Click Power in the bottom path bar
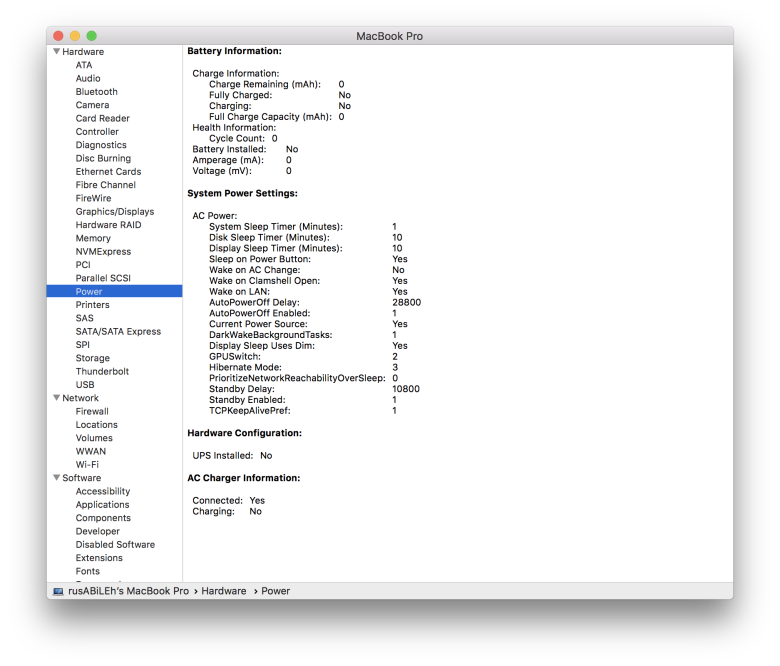Image resolution: width=780 pixels, height=666 pixels. 276,591
